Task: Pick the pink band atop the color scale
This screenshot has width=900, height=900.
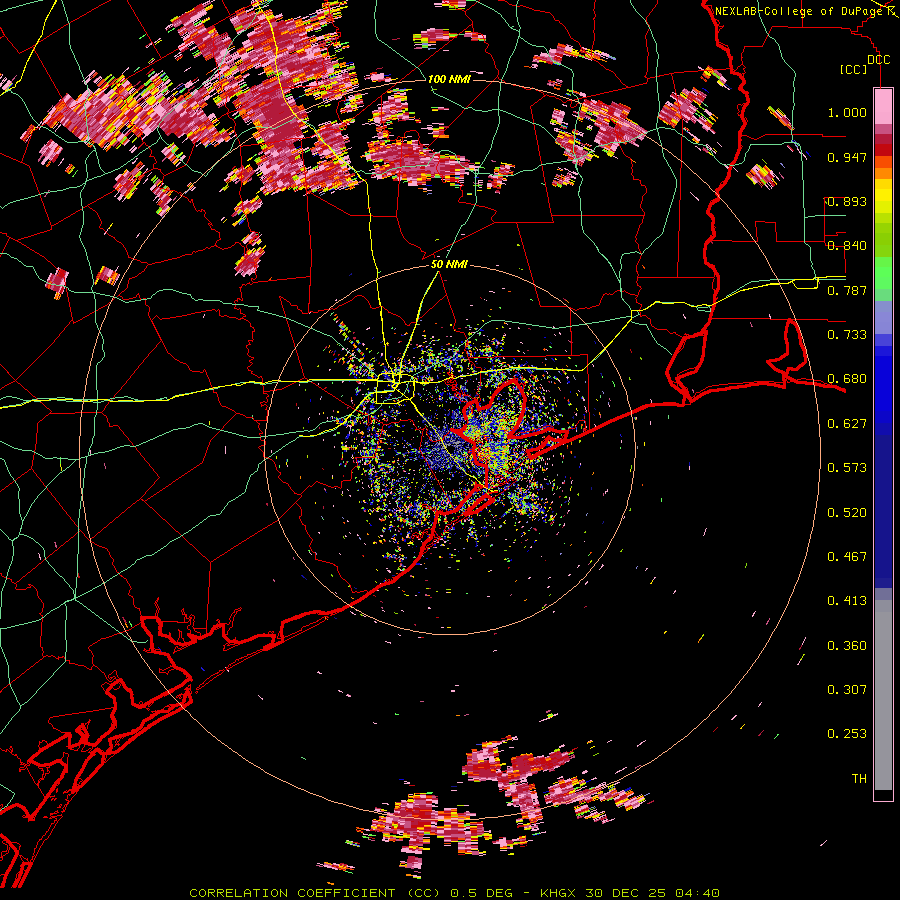Action: (883, 106)
